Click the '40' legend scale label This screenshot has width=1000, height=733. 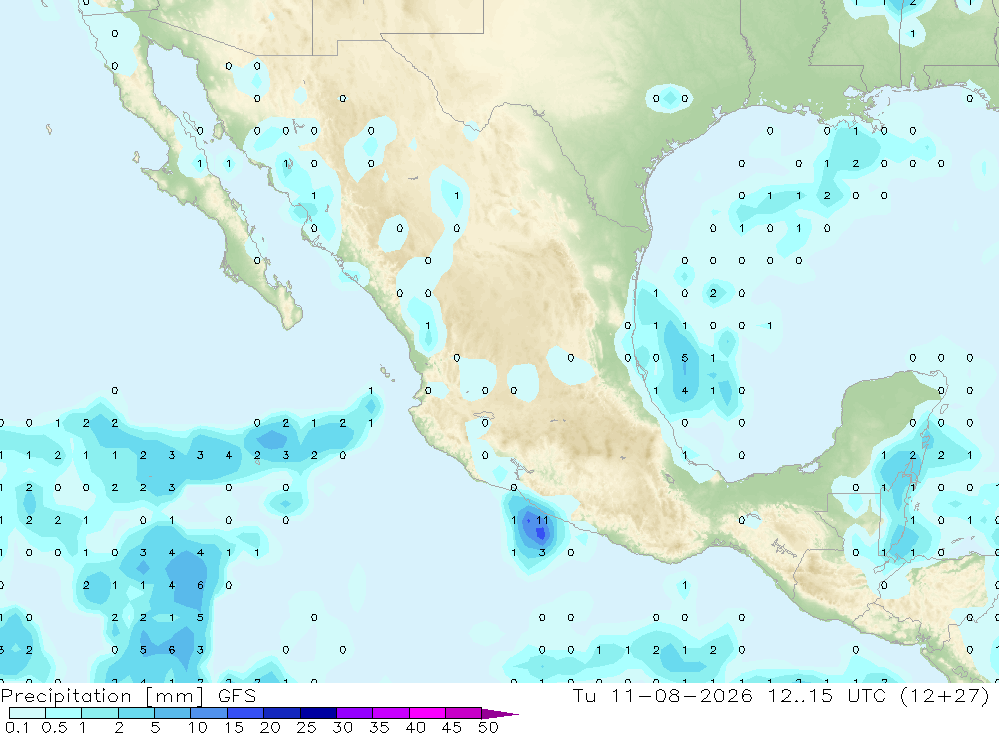[416, 727]
